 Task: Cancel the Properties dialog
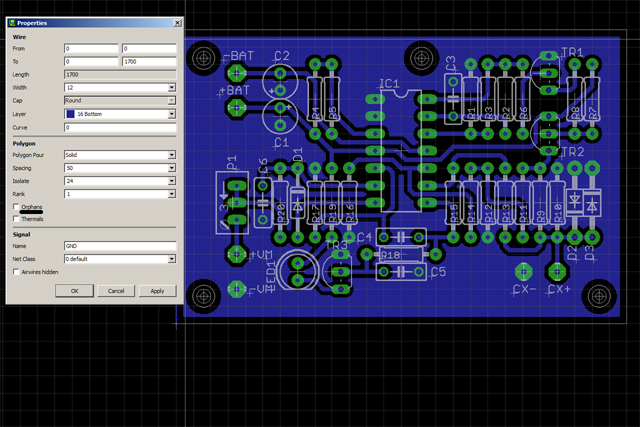(x=116, y=291)
